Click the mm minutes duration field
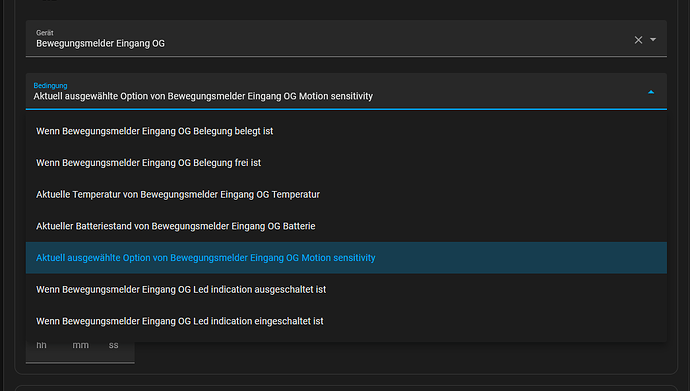Viewport: 690px width, 391px height. (x=81, y=345)
